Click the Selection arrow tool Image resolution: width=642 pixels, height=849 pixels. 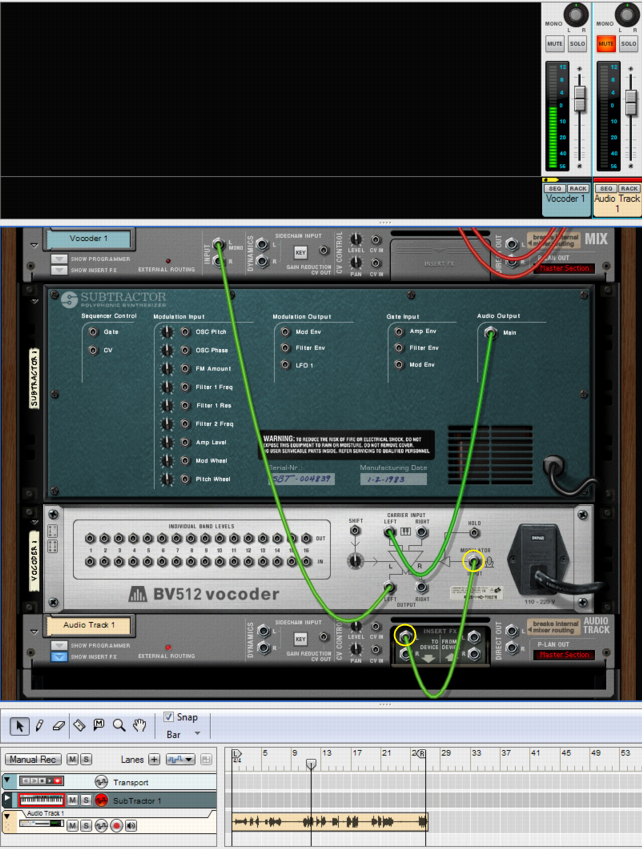pyautogui.click(x=18, y=725)
